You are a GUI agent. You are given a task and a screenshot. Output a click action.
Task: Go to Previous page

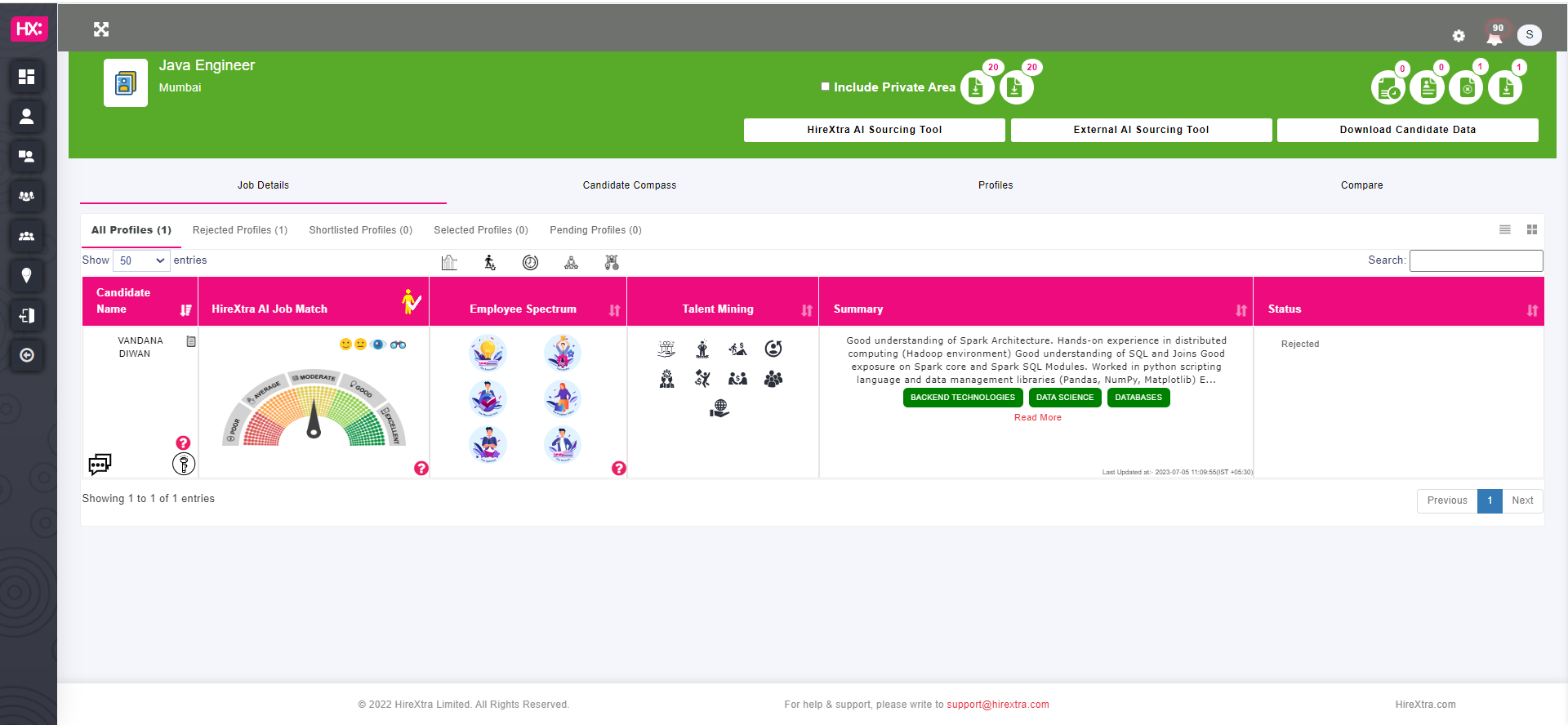click(1447, 500)
